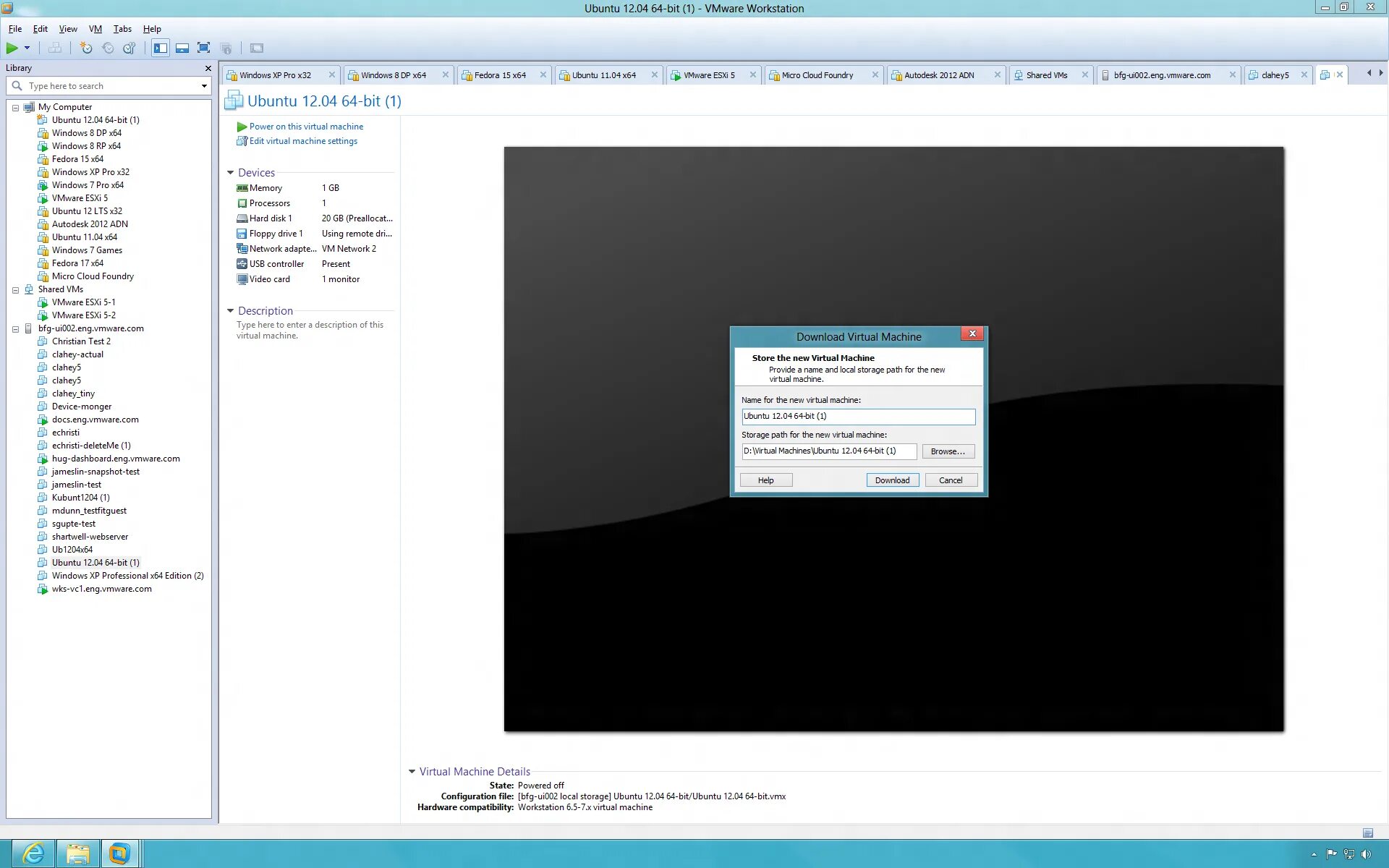Image resolution: width=1389 pixels, height=868 pixels.
Task: Click the Browse... button for storage path
Action: point(948,451)
